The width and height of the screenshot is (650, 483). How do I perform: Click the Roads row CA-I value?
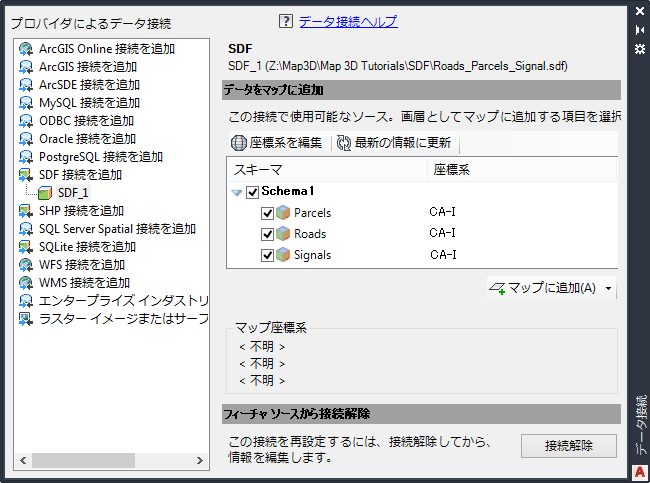coord(442,233)
